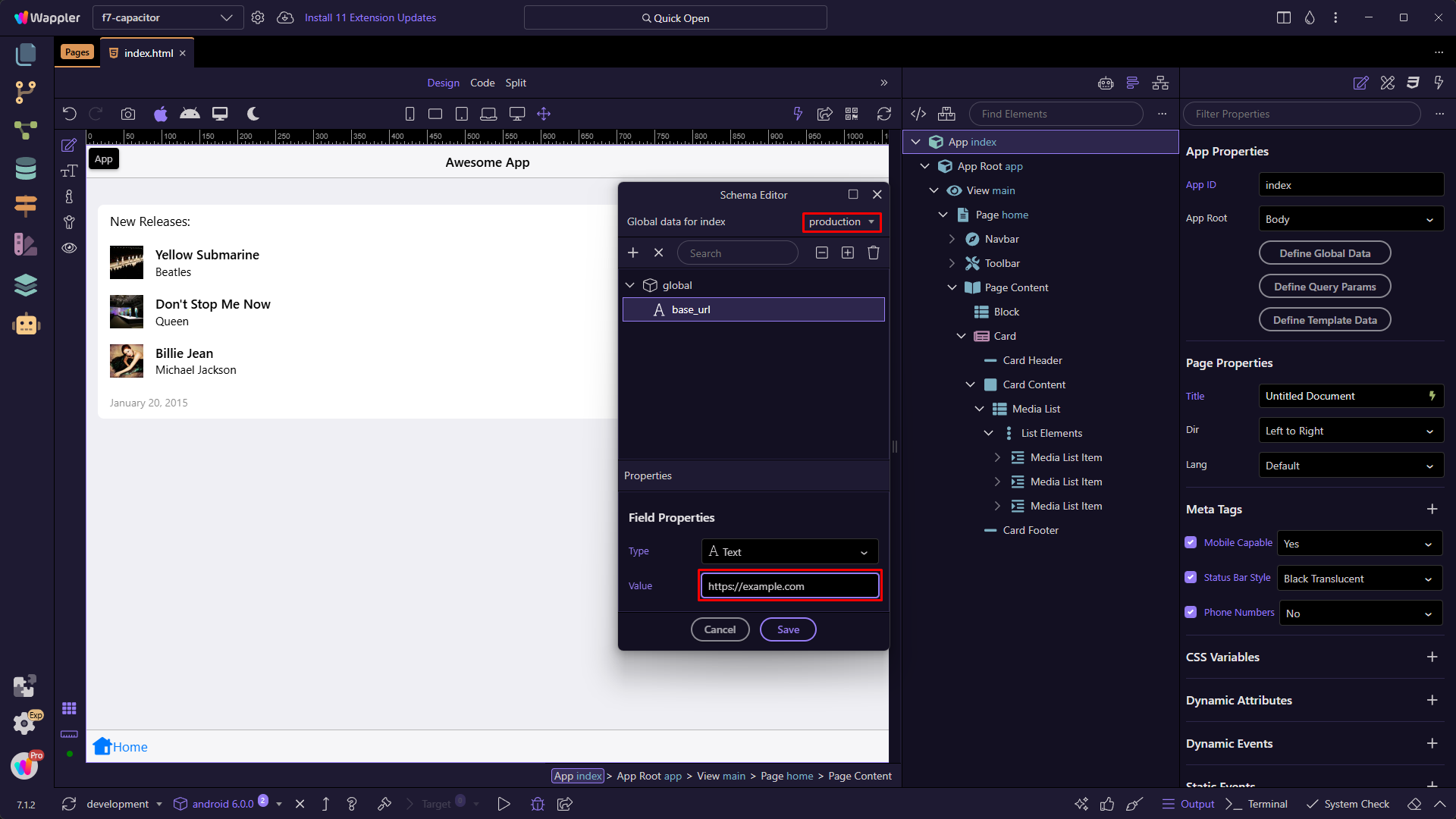Image resolution: width=1456 pixels, height=819 pixels.
Task: Click the base_url Value input field
Action: pos(789,585)
